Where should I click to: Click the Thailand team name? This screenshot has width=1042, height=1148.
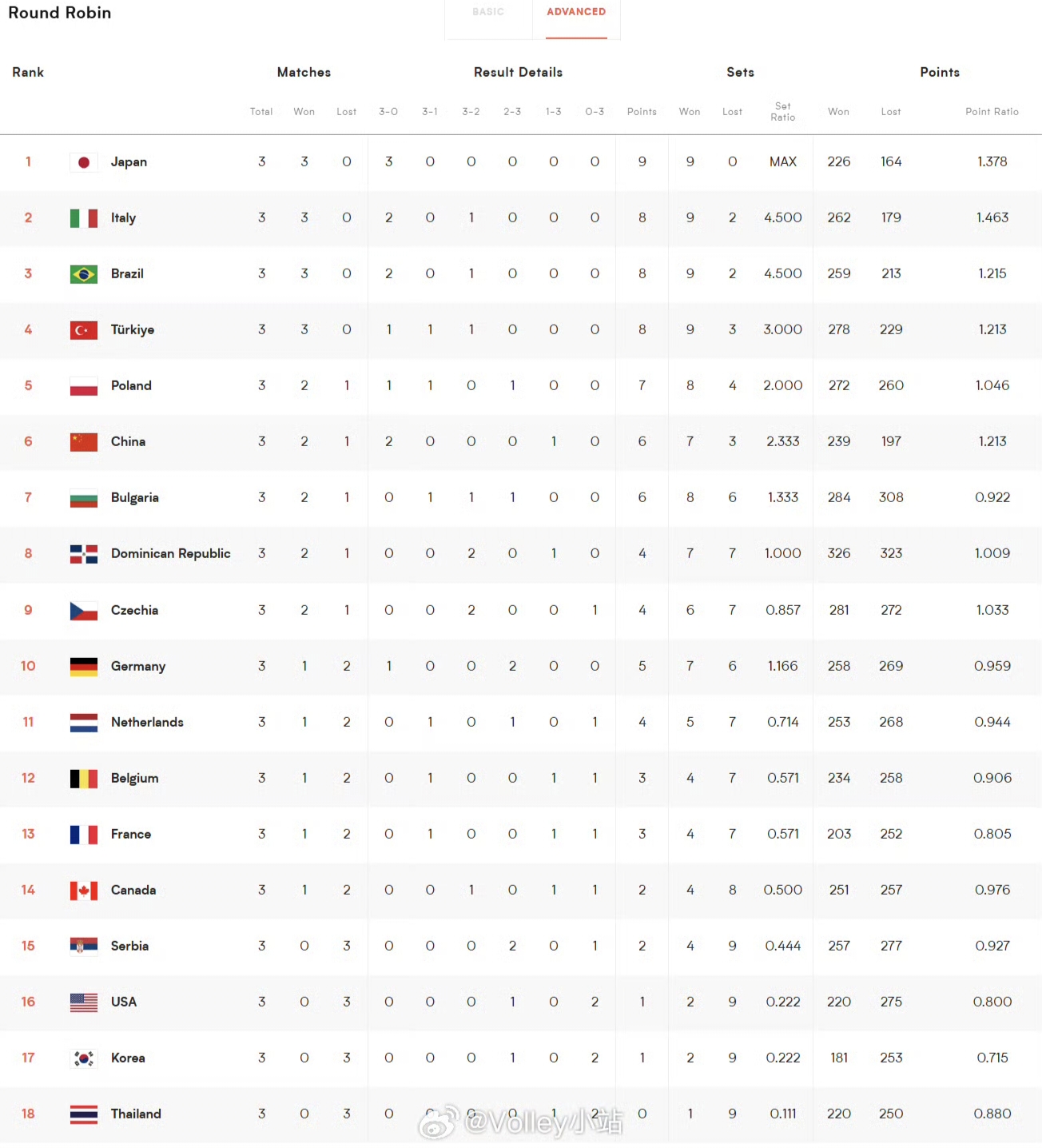point(136,1114)
